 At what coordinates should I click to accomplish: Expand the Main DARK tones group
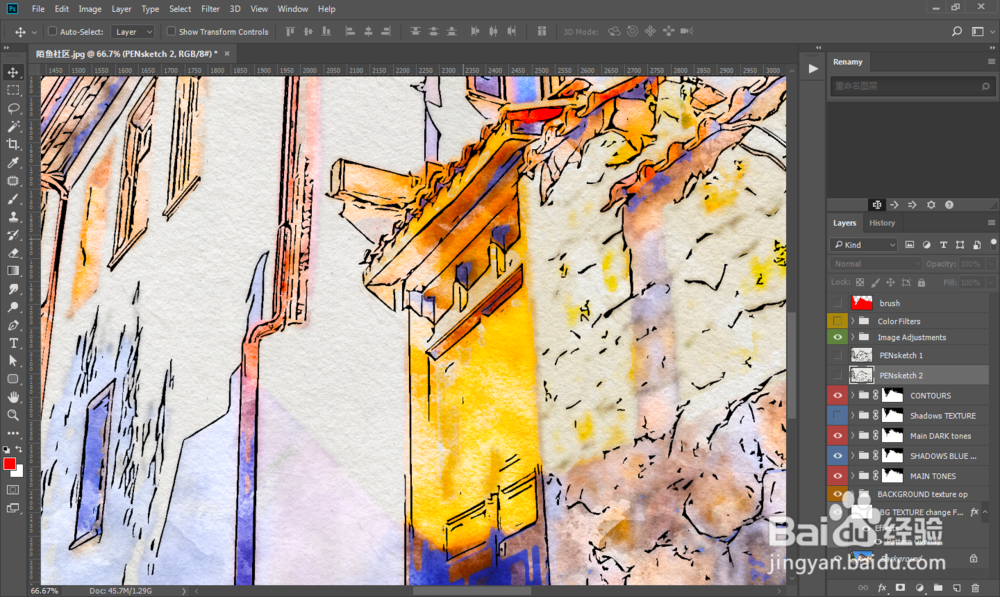(853, 436)
